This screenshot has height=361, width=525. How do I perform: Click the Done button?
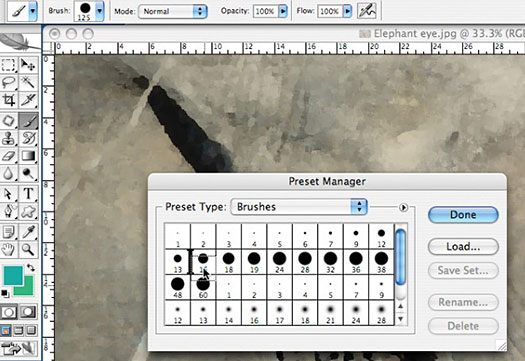(463, 214)
